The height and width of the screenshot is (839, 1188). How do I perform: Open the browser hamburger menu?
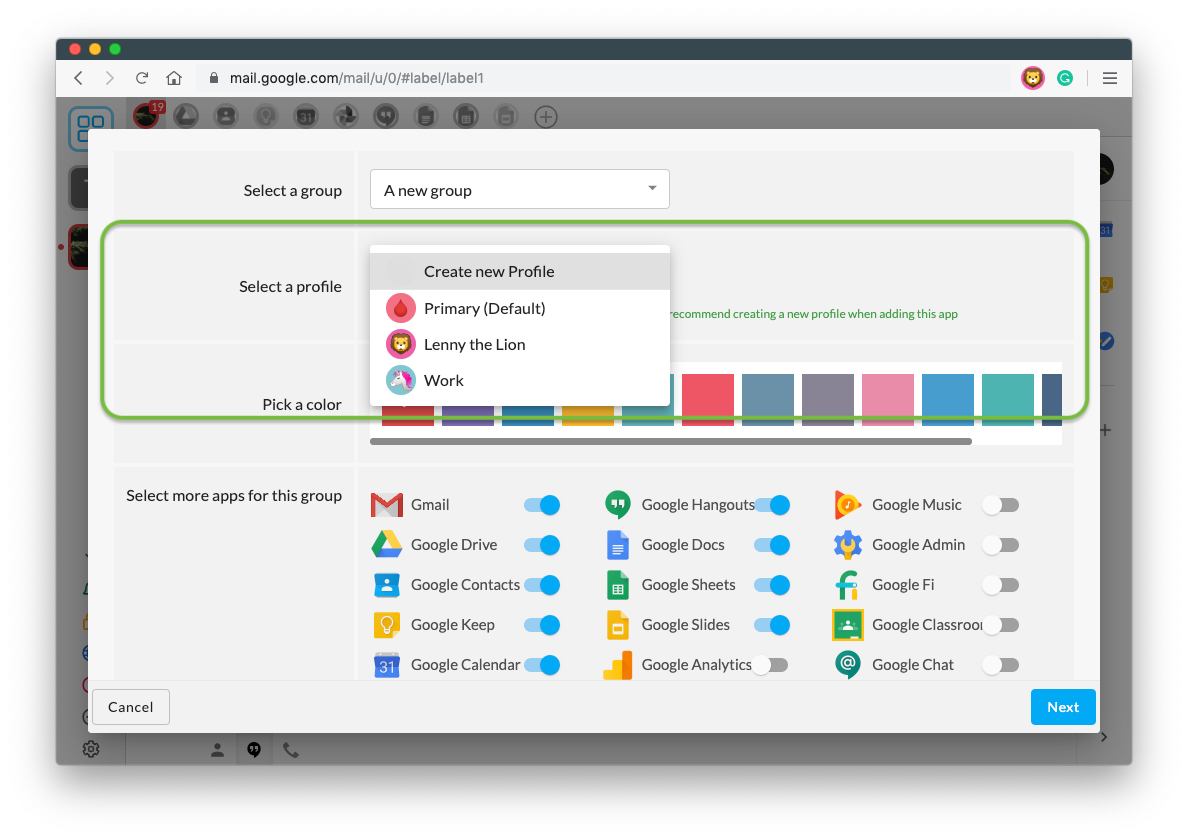1110,78
